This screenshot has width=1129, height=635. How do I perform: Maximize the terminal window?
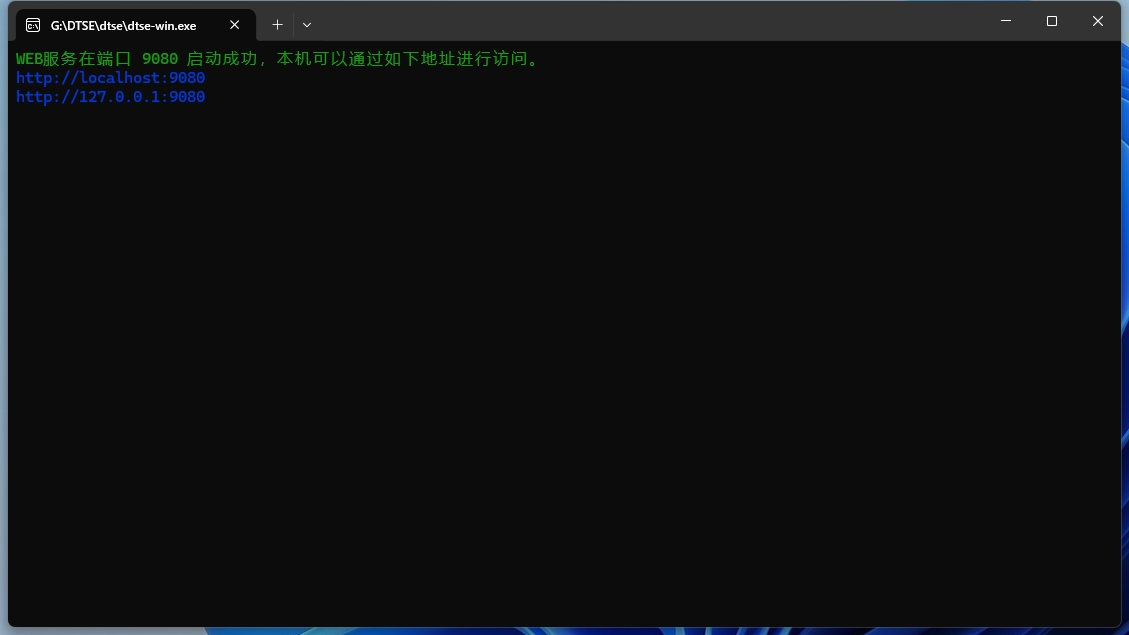[x=1052, y=21]
